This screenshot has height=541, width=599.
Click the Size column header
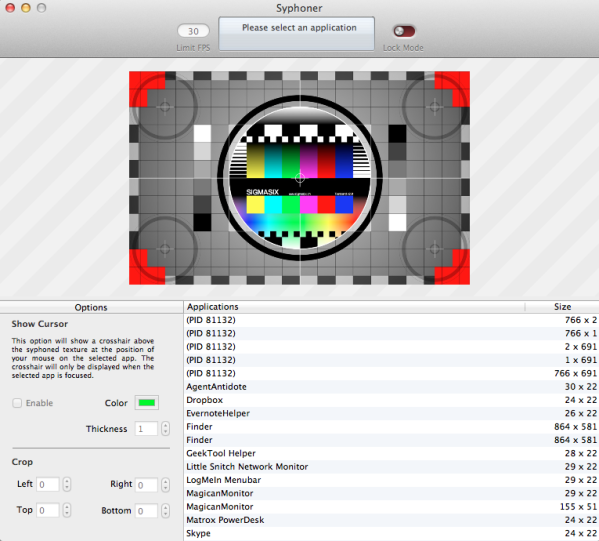(562, 307)
